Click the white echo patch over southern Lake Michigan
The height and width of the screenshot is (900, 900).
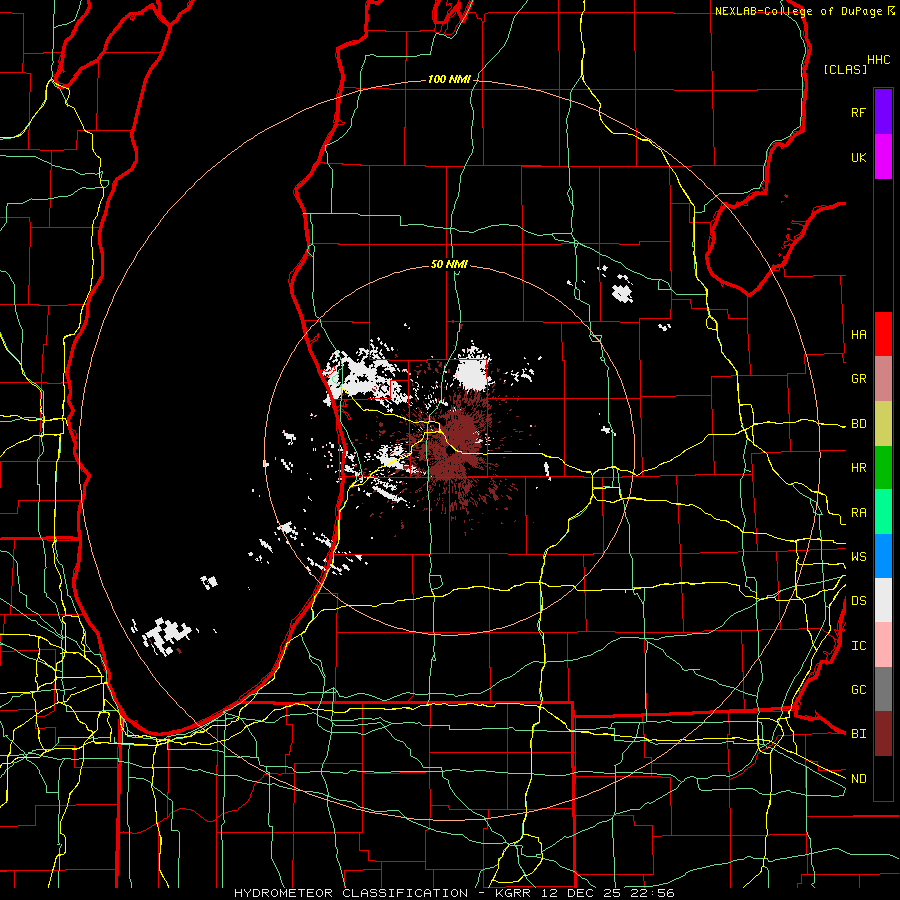[x=166, y=635]
